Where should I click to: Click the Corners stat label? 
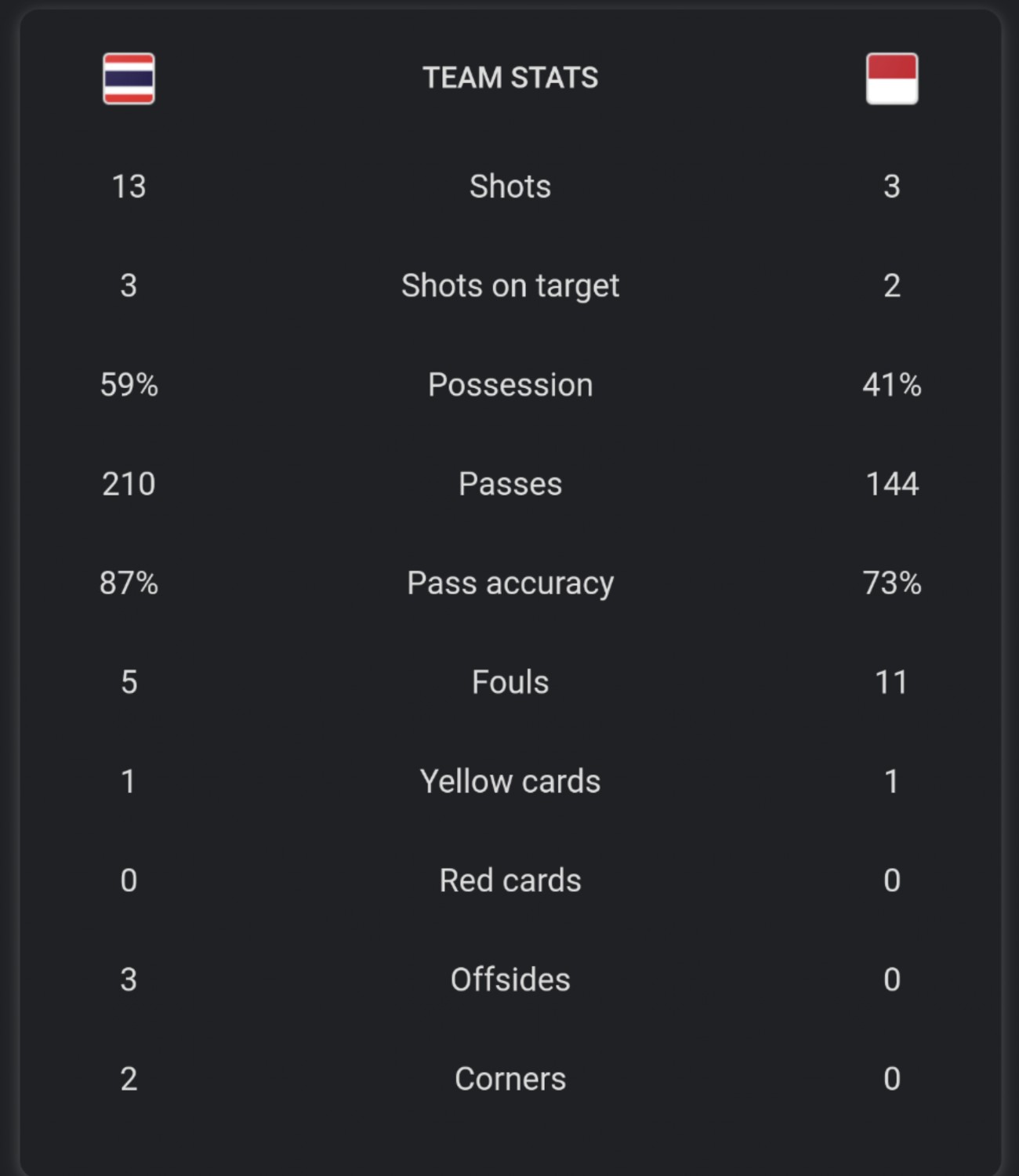[x=510, y=1079]
